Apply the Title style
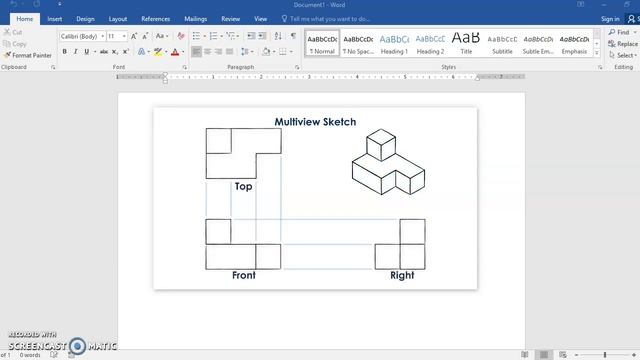 (466, 43)
